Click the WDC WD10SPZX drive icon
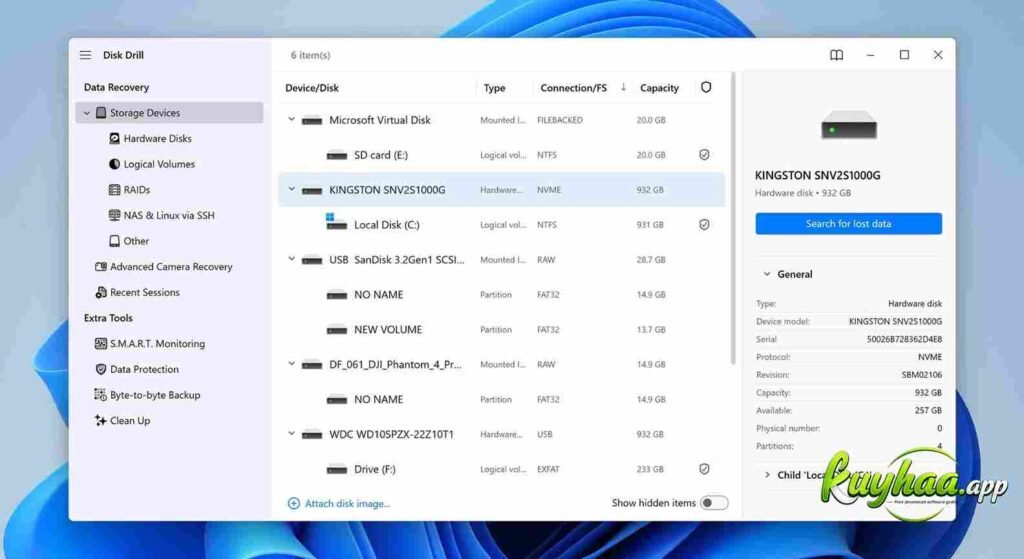The height and width of the screenshot is (559, 1024). (312, 435)
